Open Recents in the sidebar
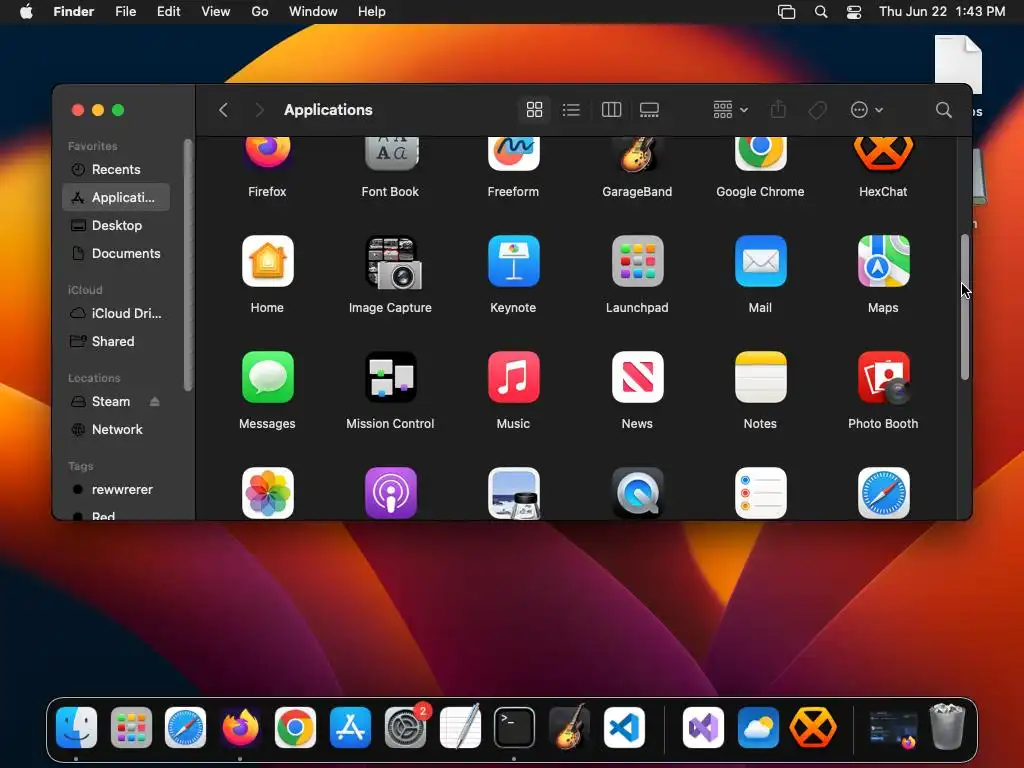 click(x=116, y=170)
